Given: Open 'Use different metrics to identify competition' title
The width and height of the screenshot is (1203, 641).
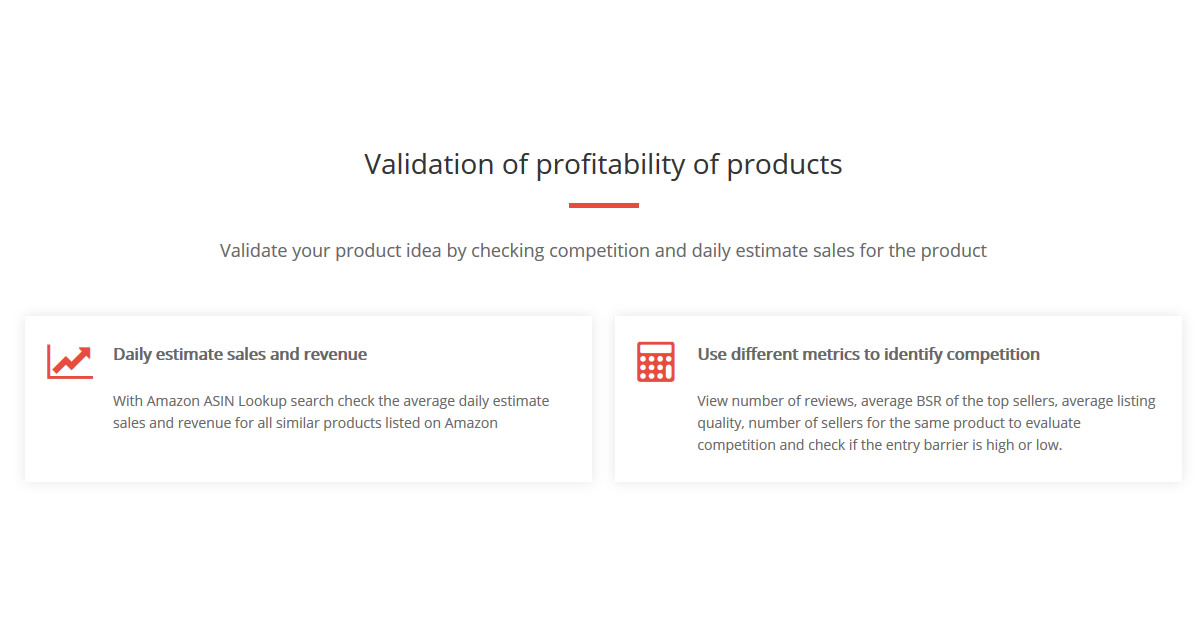Looking at the screenshot, I should (868, 354).
